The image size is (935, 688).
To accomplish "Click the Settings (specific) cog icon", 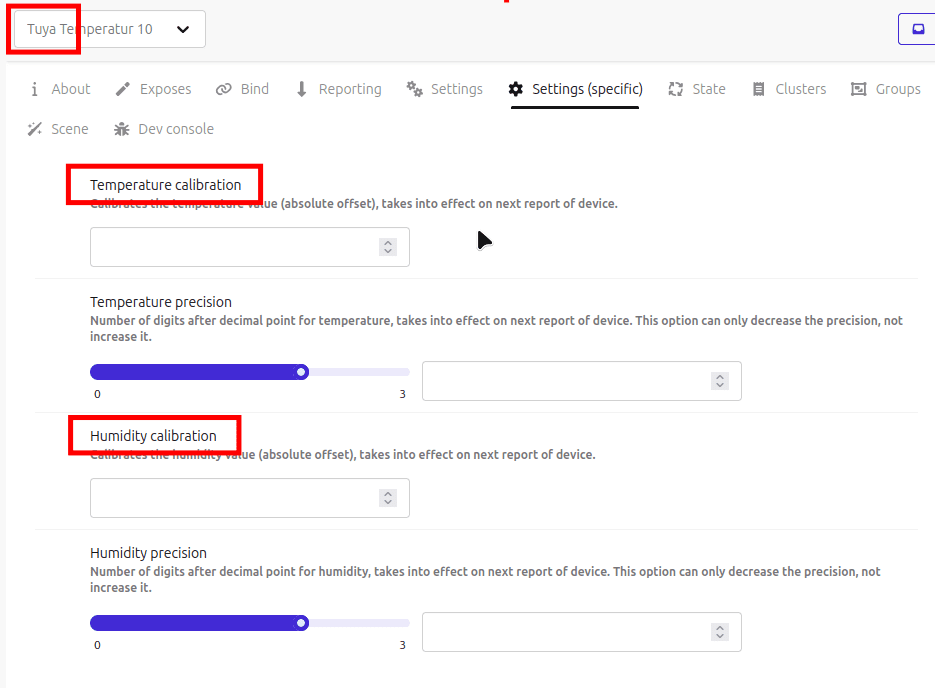I will point(516,89).
